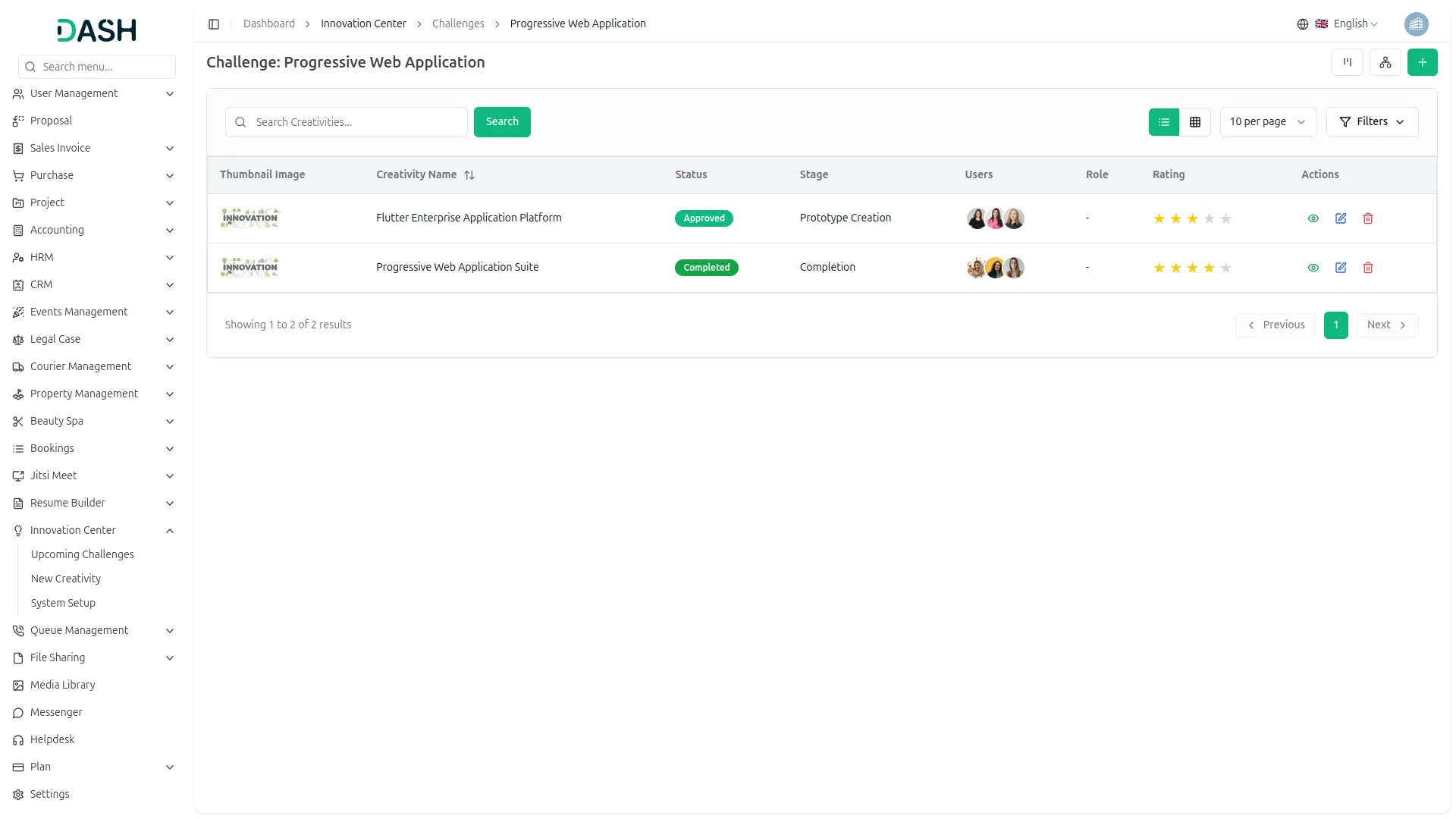Screen dimensions: 1456x819
Task: Sort by Creativity Name column arrows
Action: coord(469,175)
